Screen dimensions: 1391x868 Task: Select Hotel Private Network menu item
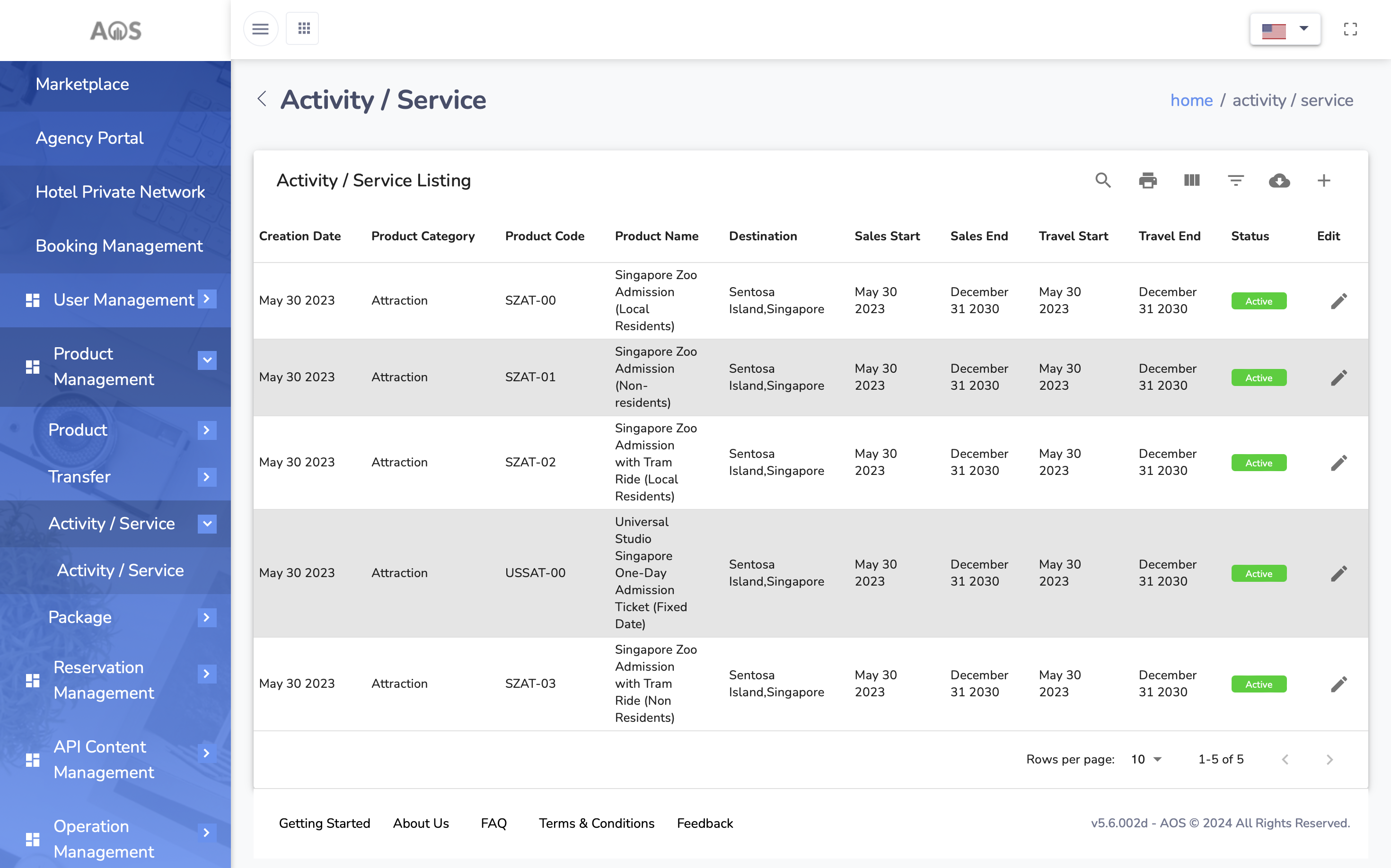click(120, 192)
